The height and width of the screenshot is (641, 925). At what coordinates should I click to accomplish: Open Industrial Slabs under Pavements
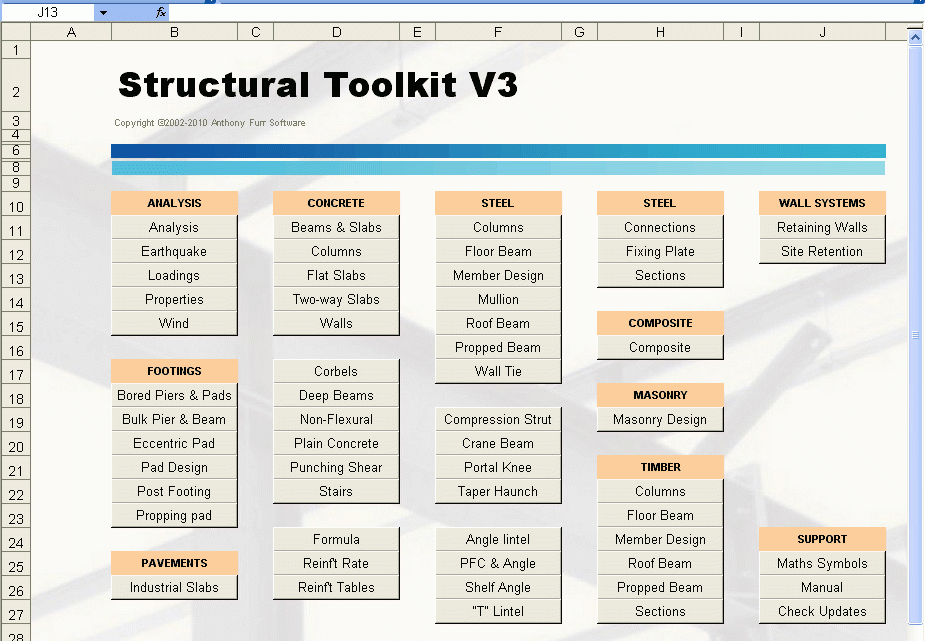point(174,587)
